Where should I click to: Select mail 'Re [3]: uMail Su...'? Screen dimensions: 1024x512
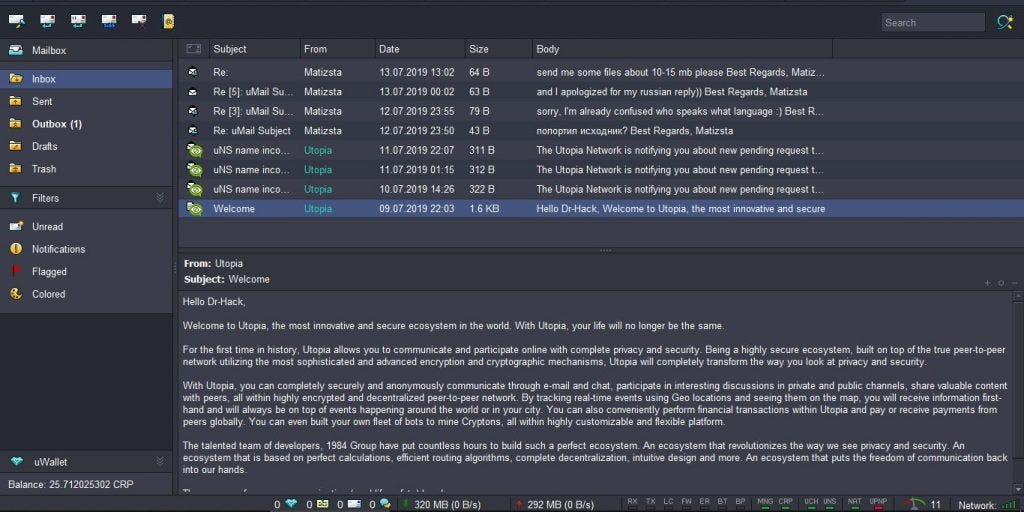(x=601, y=111)
